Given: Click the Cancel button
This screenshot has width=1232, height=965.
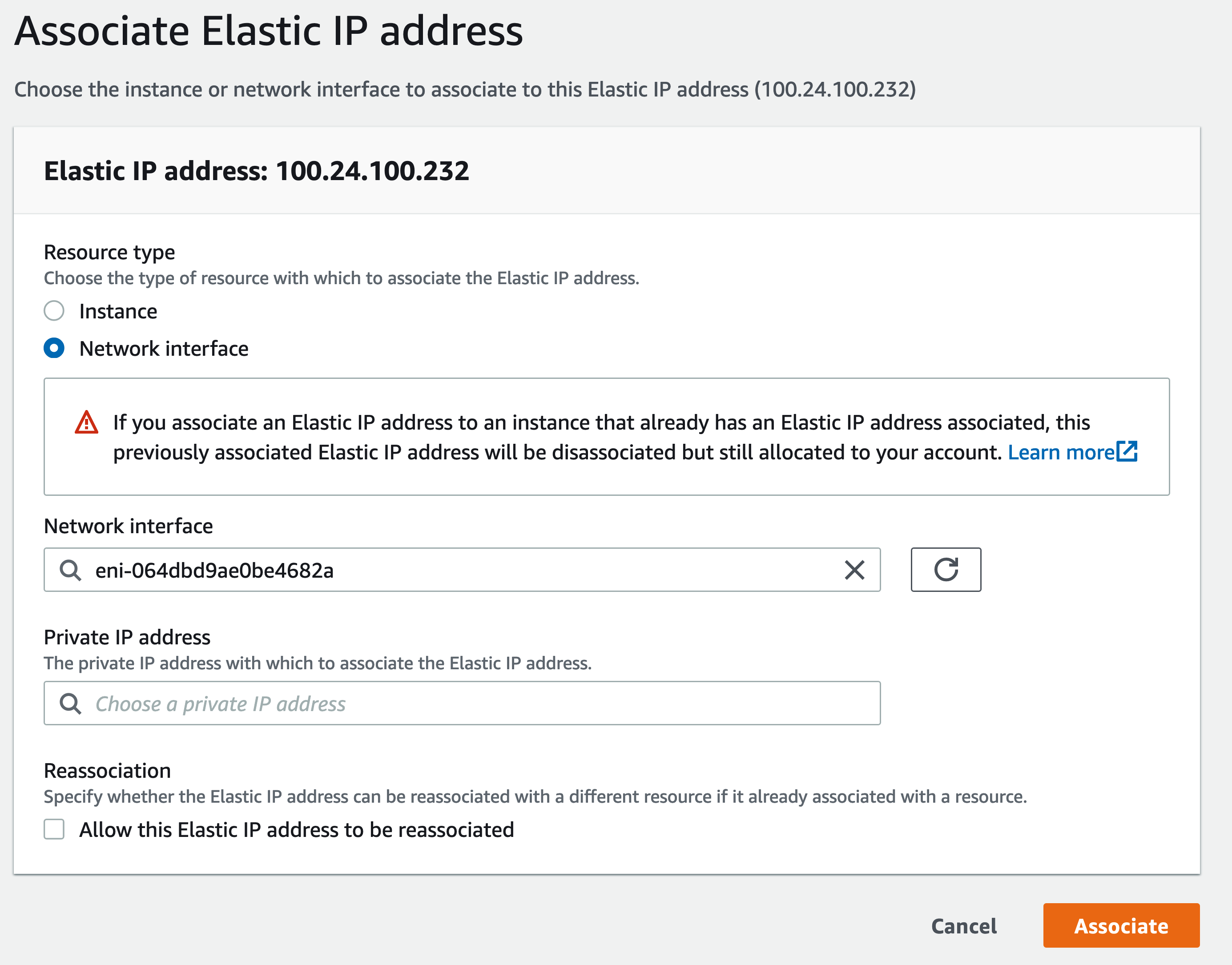Looking at the screenshot, I should coord(963,925).
